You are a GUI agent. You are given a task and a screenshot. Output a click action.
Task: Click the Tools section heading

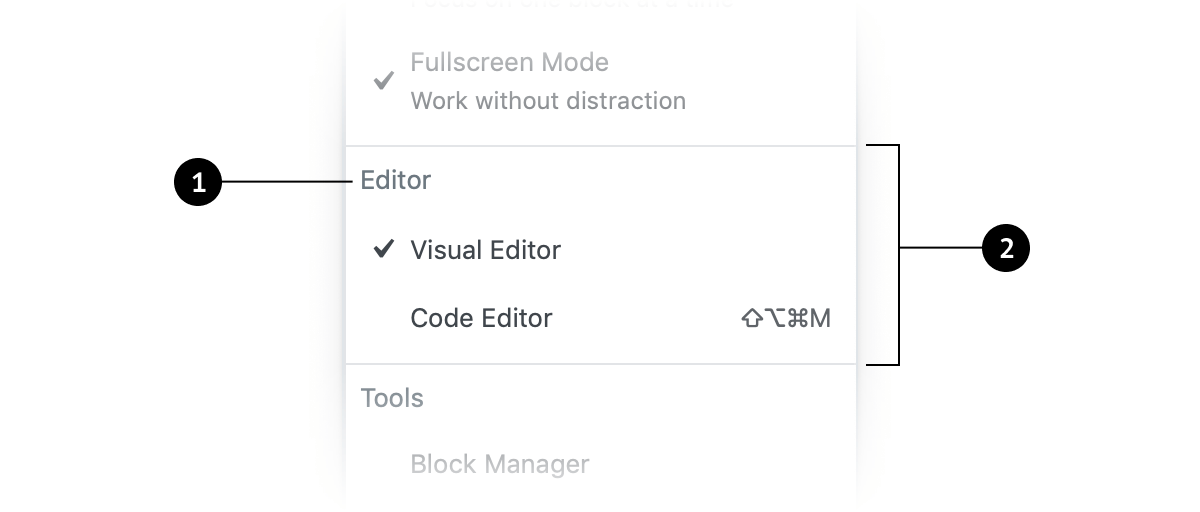[392, 398]
